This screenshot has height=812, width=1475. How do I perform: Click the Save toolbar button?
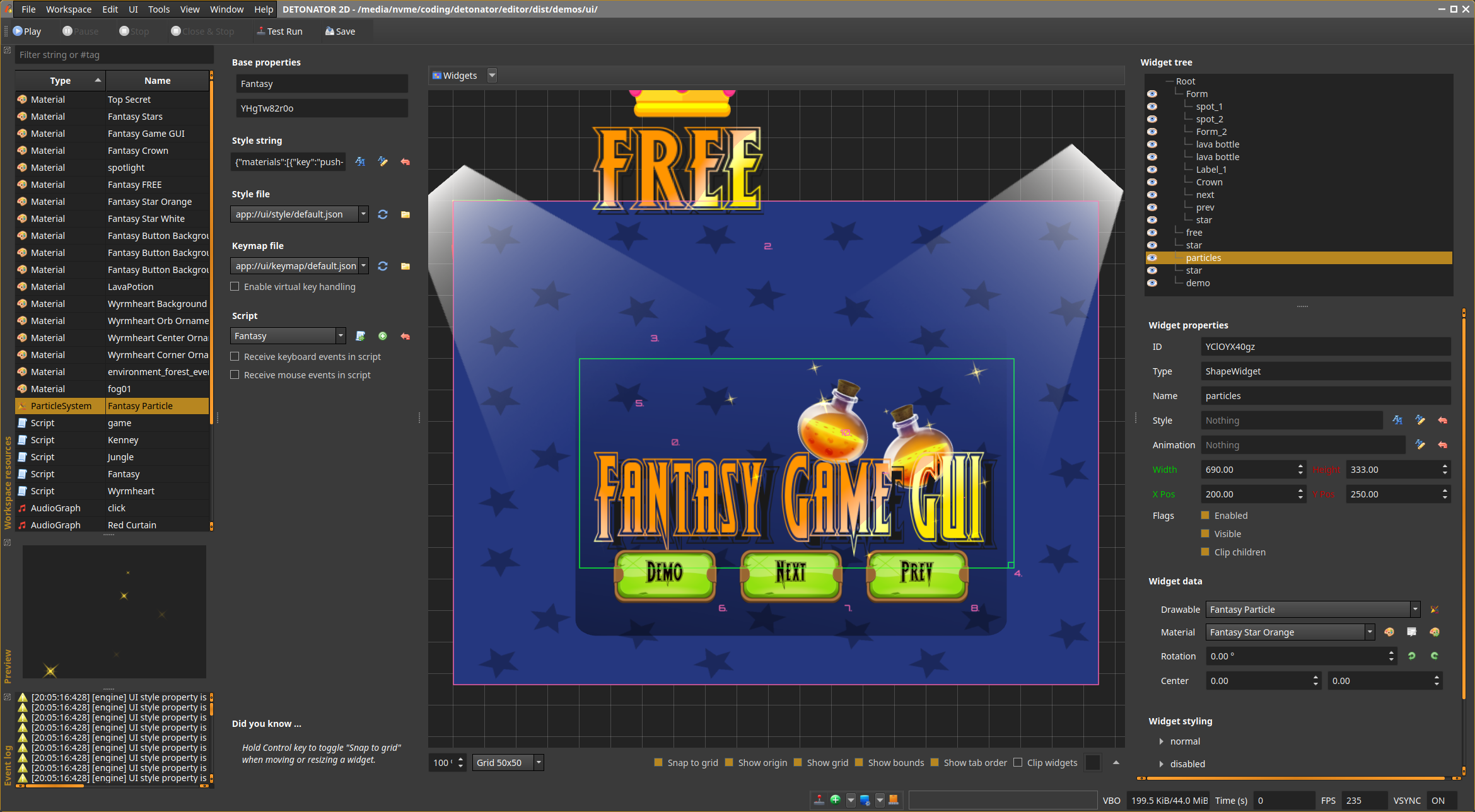tap(340, 32)
